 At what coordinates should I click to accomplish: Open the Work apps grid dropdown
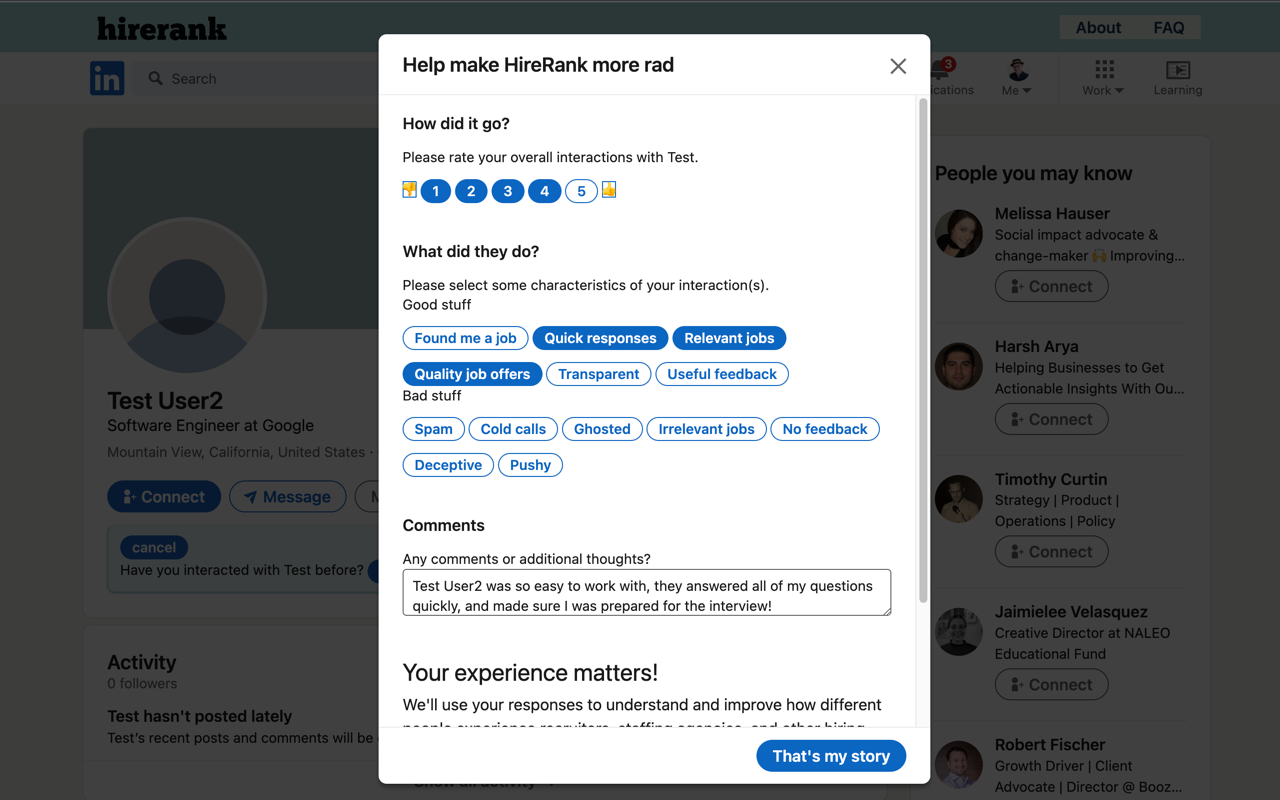(1103, 78)
